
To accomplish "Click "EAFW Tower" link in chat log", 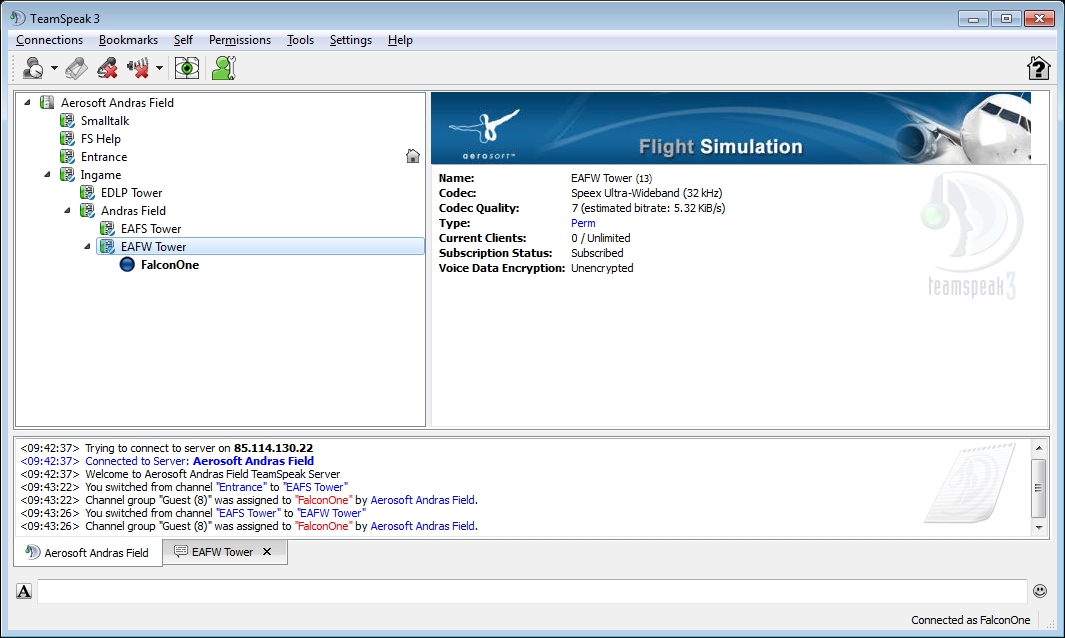I will [x=331, y=513].
